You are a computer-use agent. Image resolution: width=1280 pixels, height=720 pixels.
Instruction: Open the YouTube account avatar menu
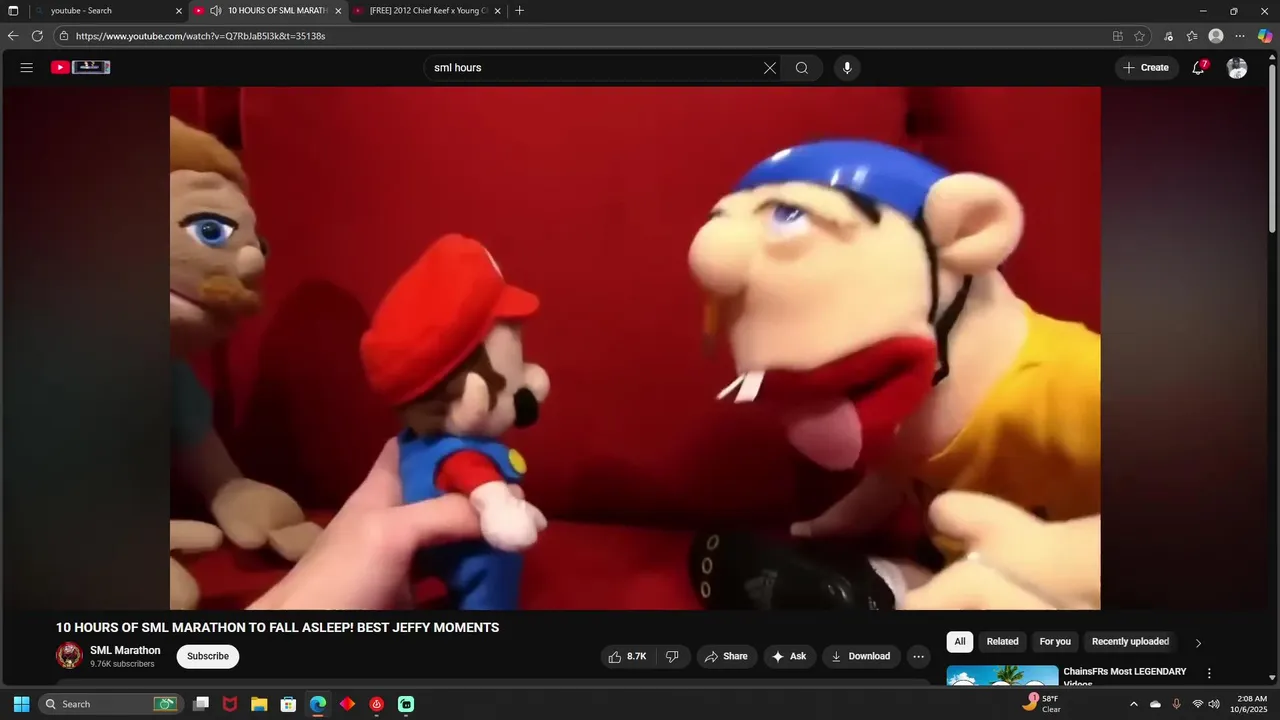coord(1237,68)
